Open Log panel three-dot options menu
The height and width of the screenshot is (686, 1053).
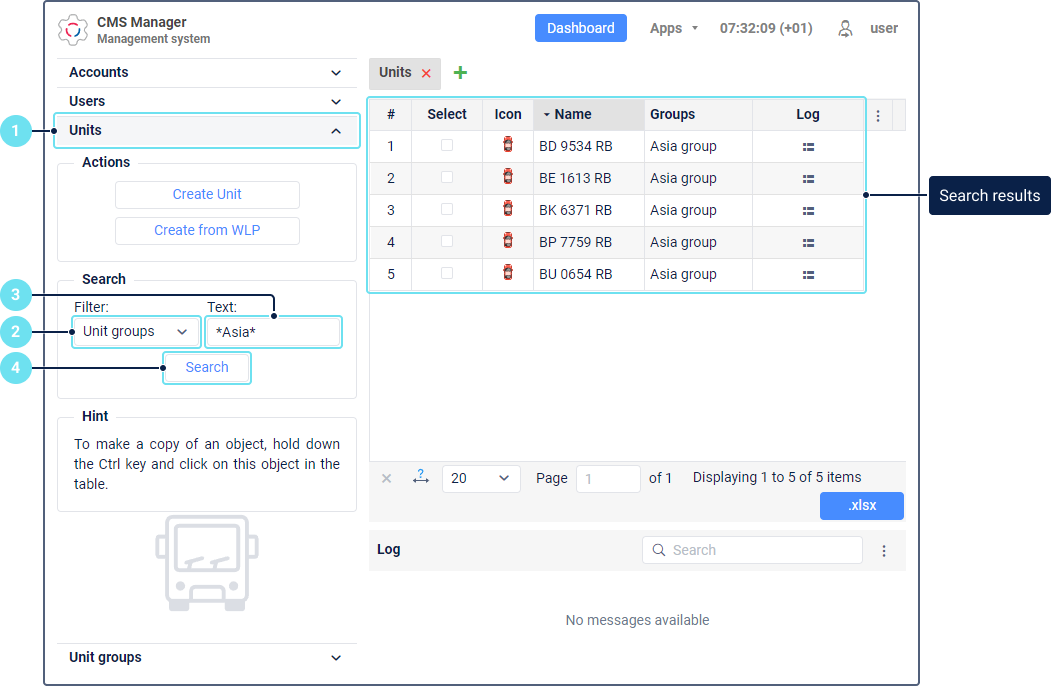pos(884,551)
